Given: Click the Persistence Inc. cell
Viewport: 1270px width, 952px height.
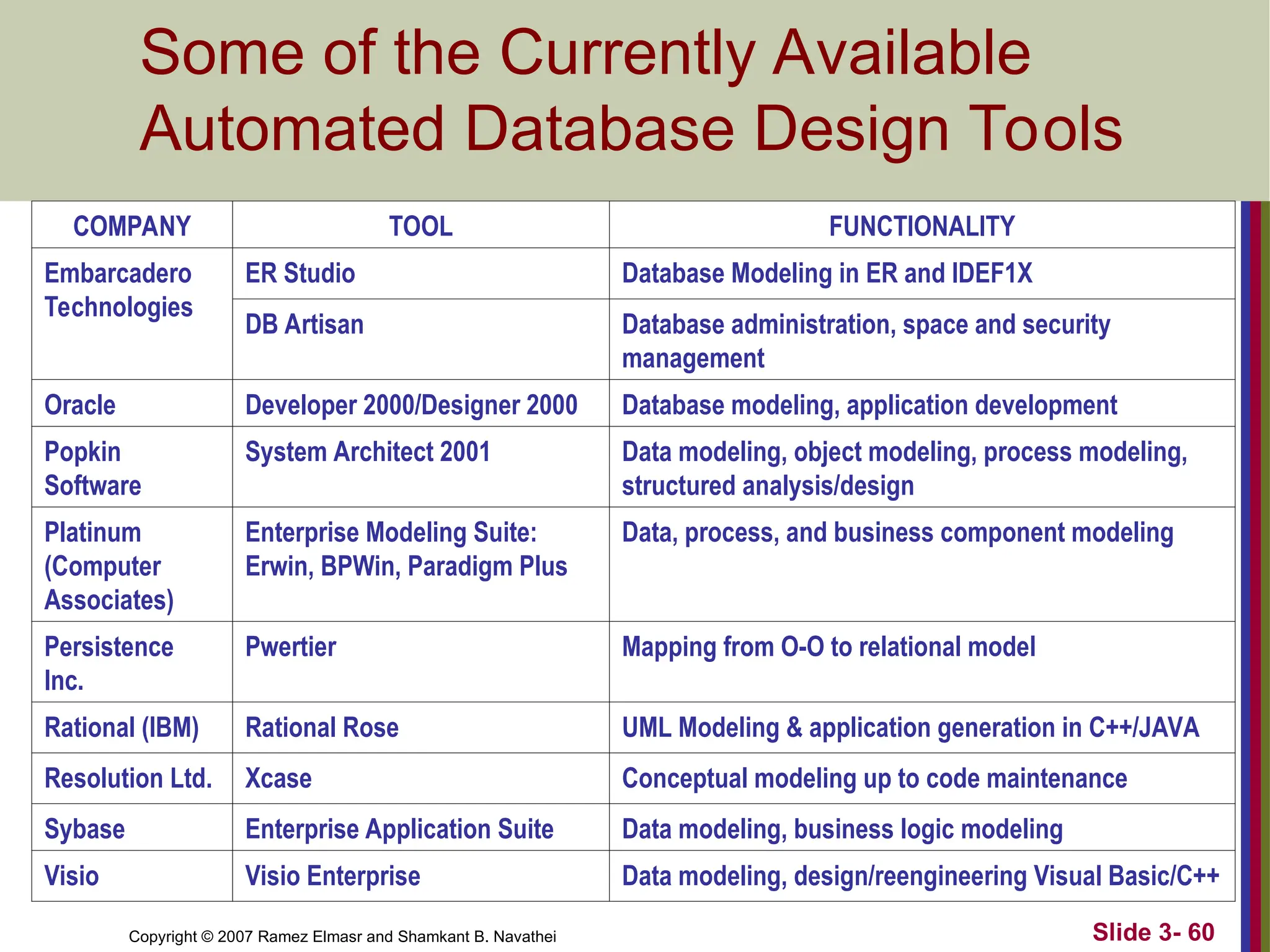Looking at the screenshot, I should [x=132, y=662].
